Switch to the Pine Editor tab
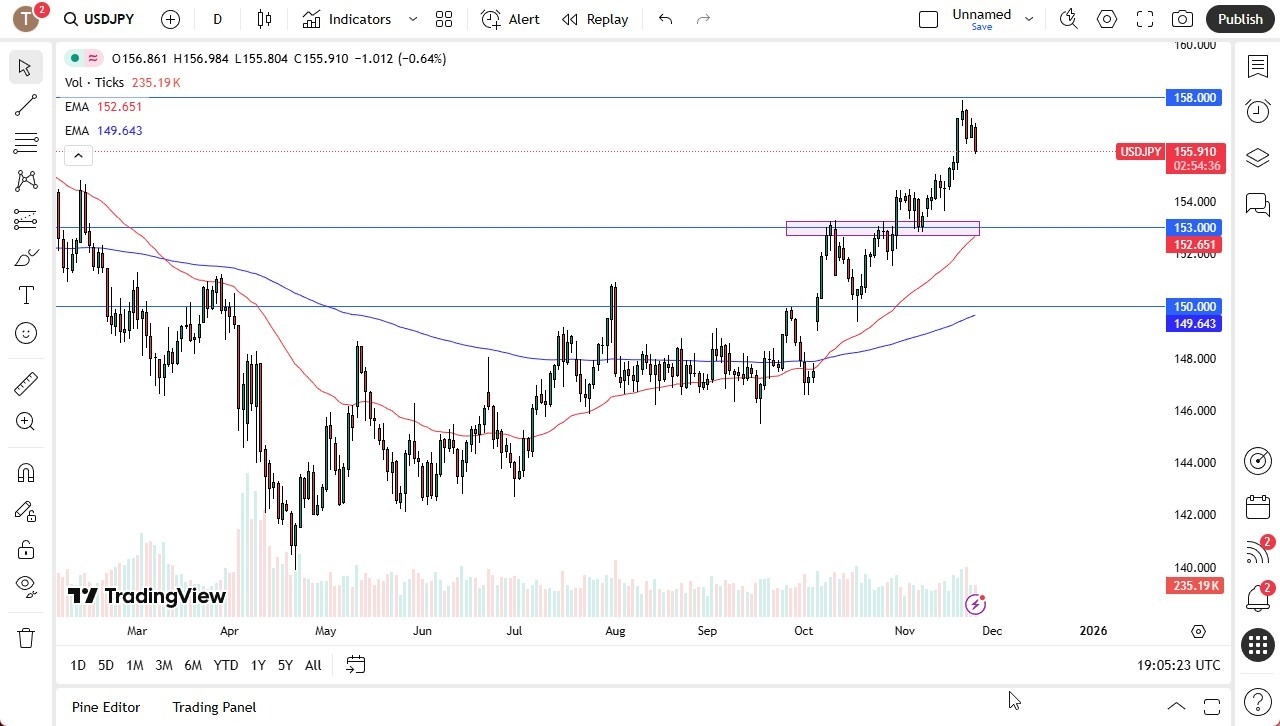The width and height of the screenshot is (1280, 726). coord(105,707)
